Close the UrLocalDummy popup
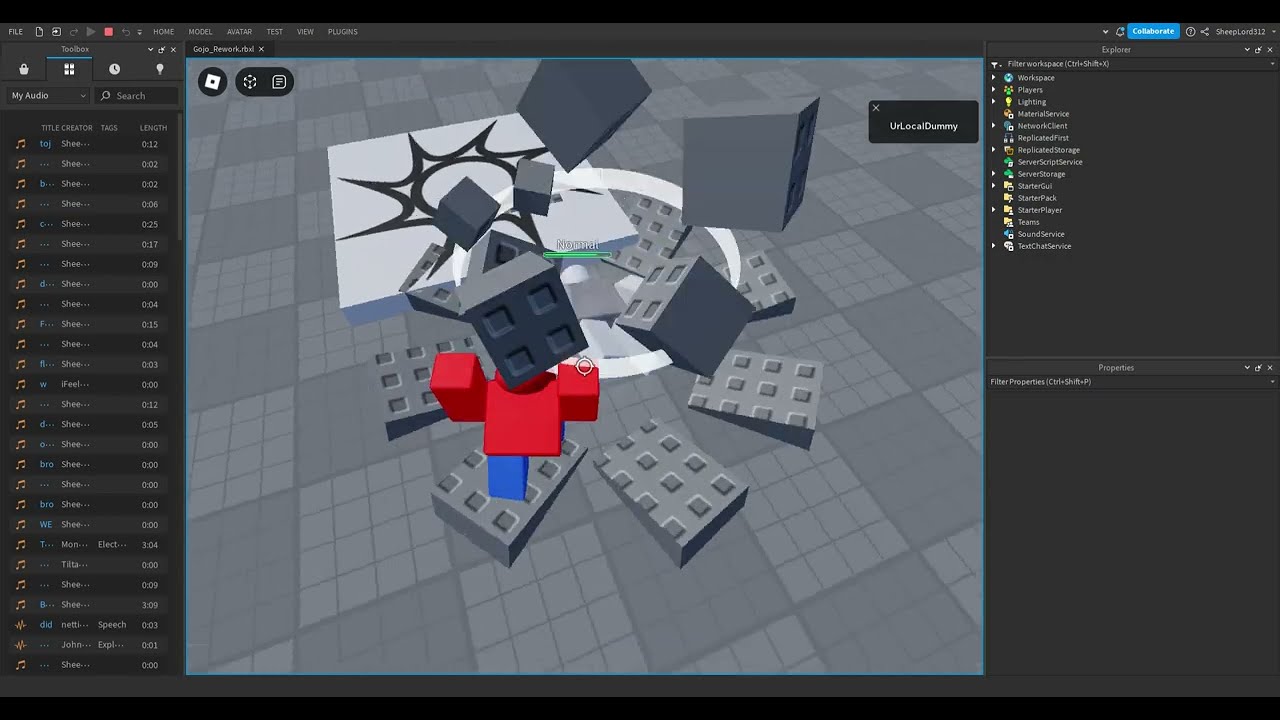This screenshot has width=1280, height=720. click(876, 108)
